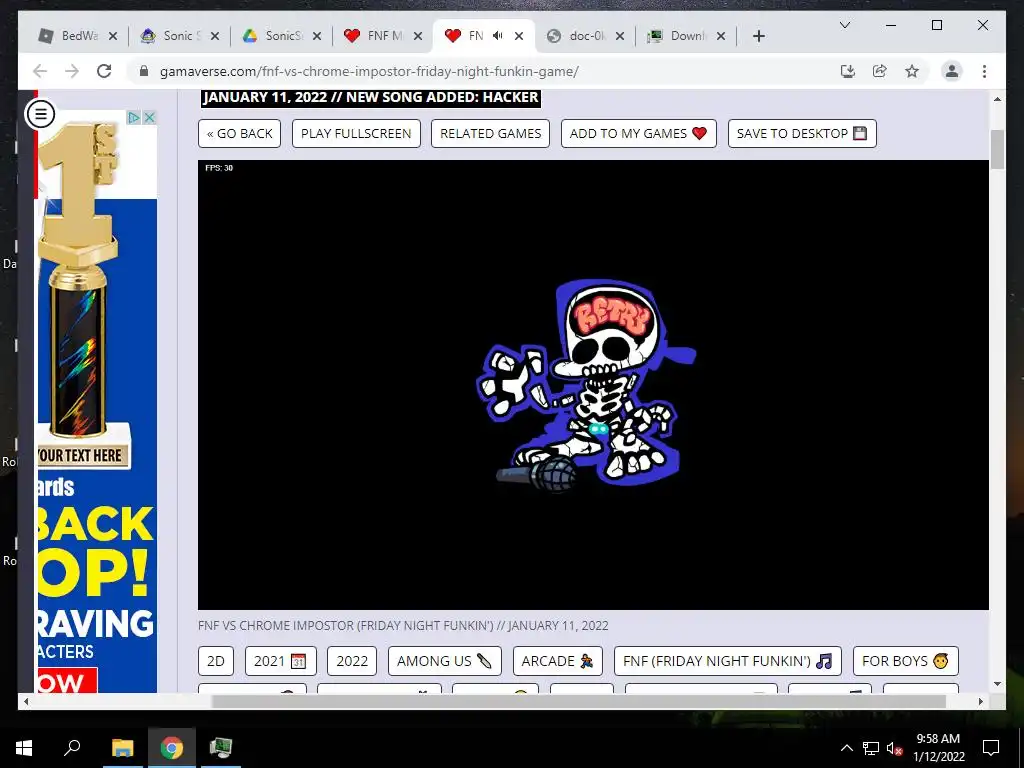Switch to the FNF M tab

point(383,36)
